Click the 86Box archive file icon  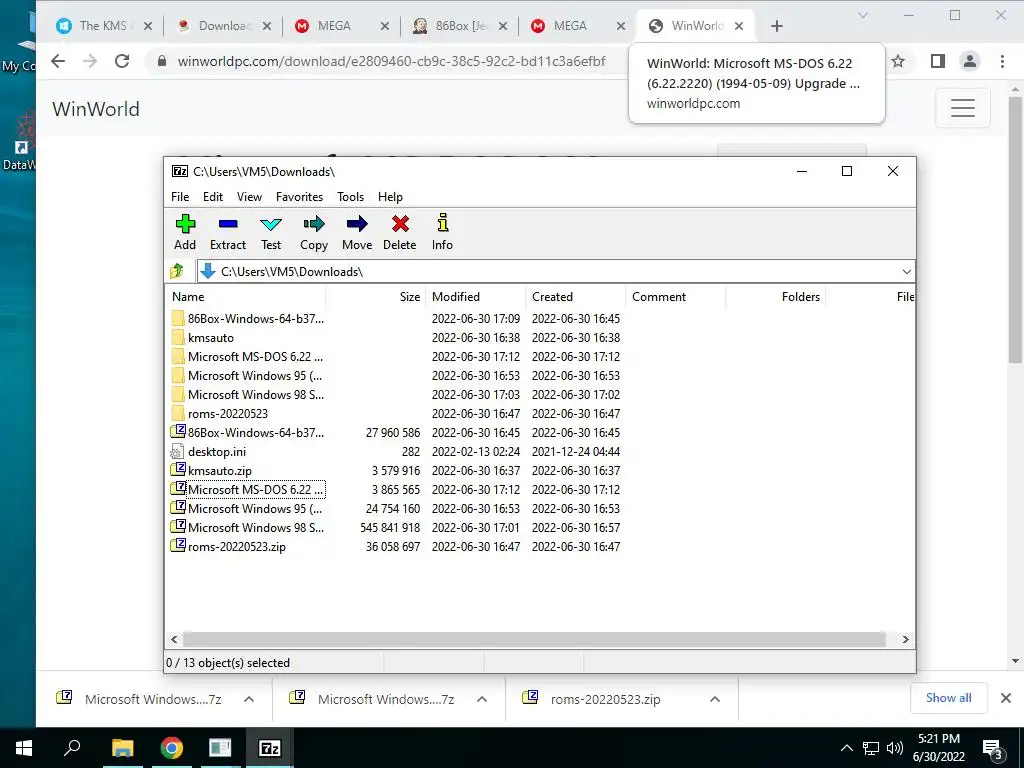pos(178,432)
